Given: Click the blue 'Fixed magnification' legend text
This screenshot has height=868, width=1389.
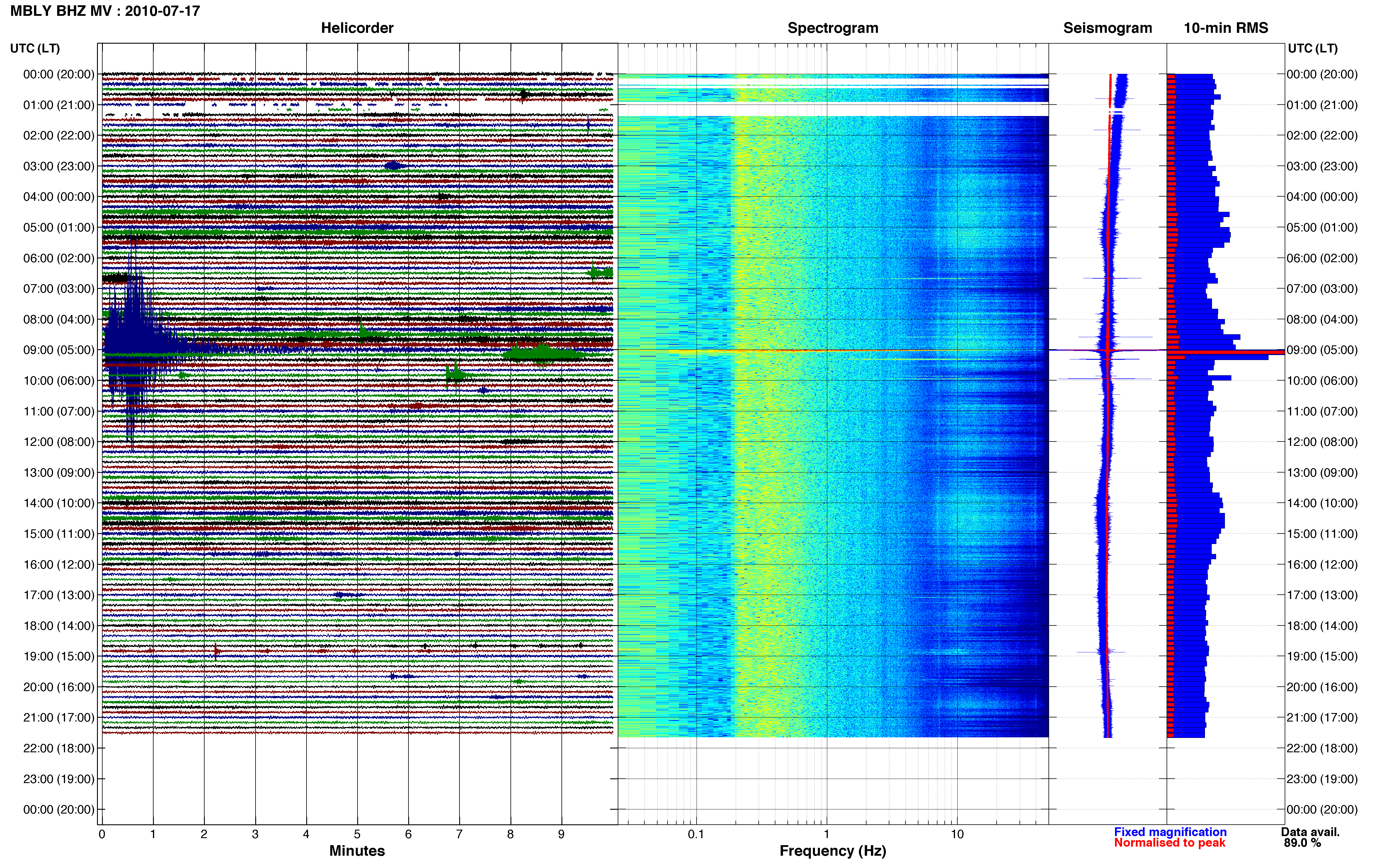Looking at the screenshot, I should [x=1170, y=832].
